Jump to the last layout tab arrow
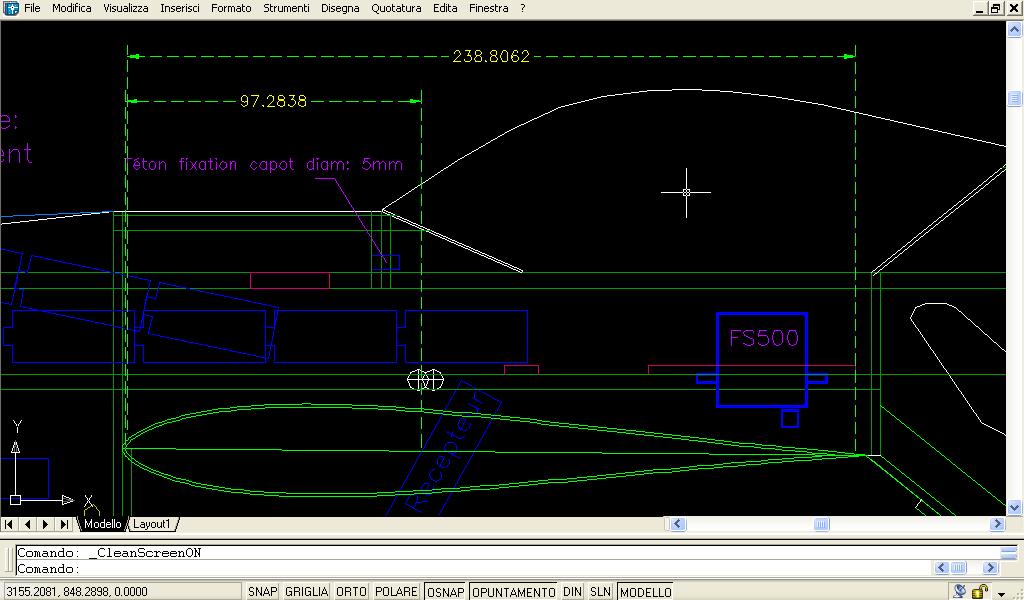The width and height of the screenshot is (1024, 600). [x=64, y=524]
